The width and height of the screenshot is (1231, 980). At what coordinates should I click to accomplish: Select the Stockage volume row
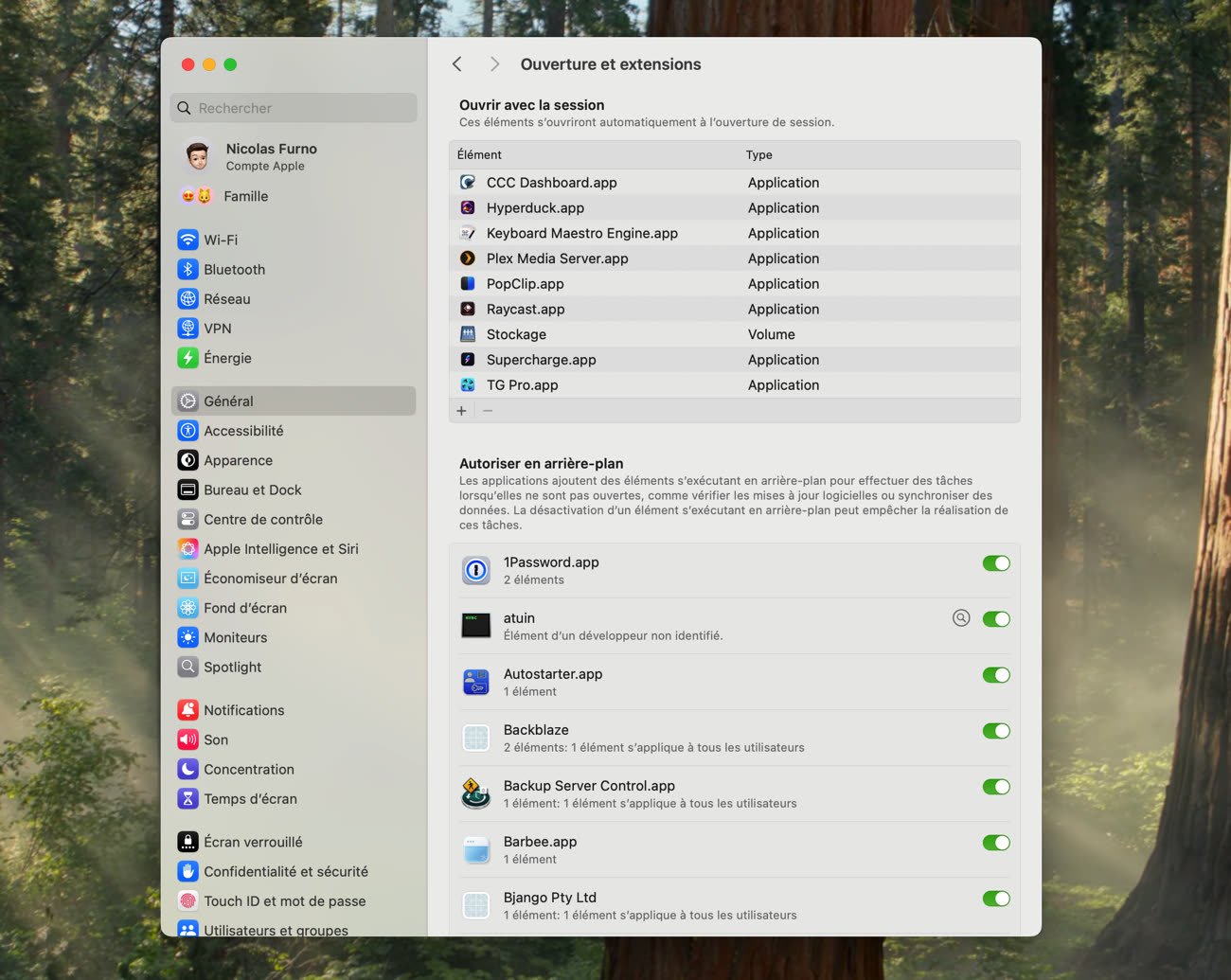[x=735, y=334]
